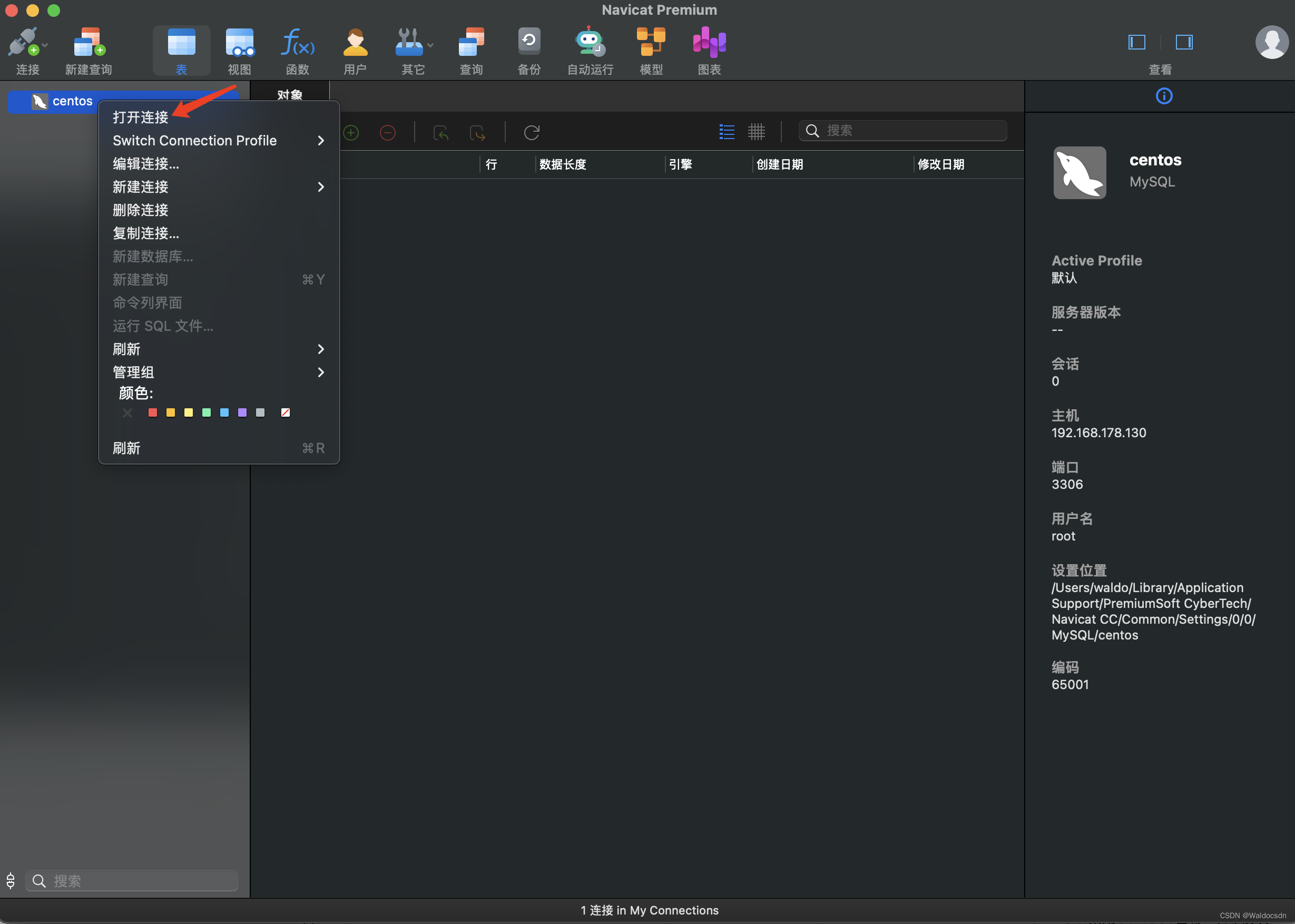The height and width of the screenshot is (924, 1295).
Task: Click the Connection plug icon in toolbar
Action: click(23, 42)
